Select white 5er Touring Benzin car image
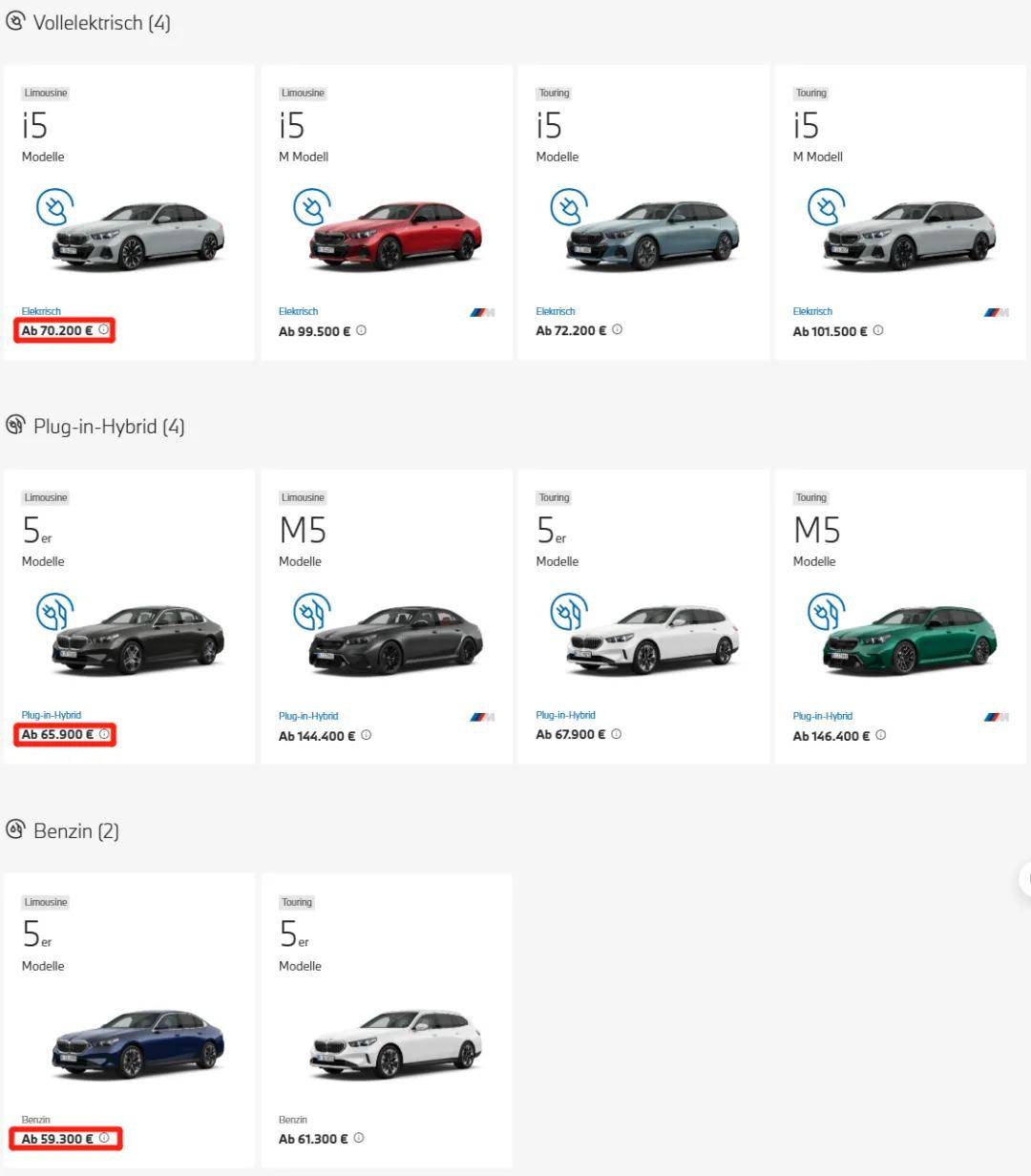This screenshot has width=1031, height=1176. tap(395, 1044)
